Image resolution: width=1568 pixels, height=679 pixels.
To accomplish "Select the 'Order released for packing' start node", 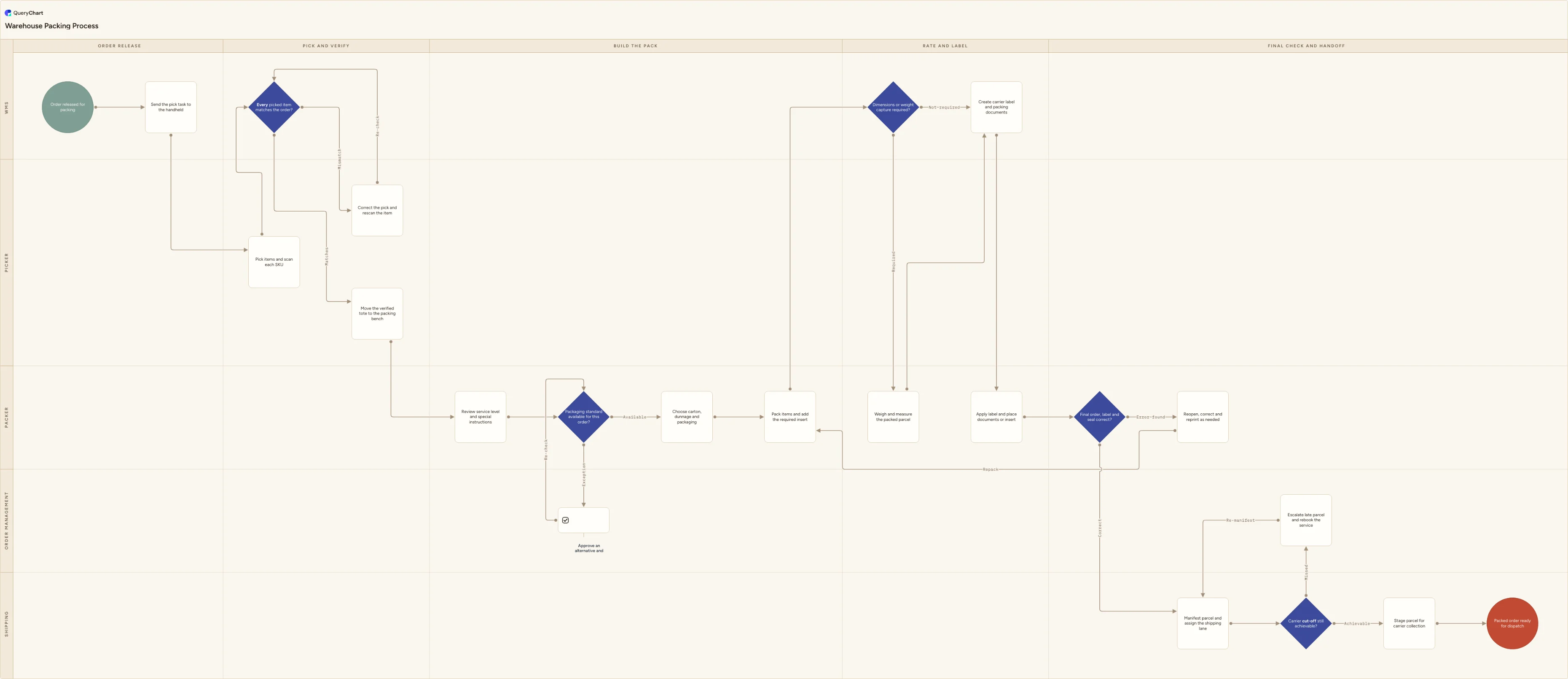I will (x=67, y=107).
